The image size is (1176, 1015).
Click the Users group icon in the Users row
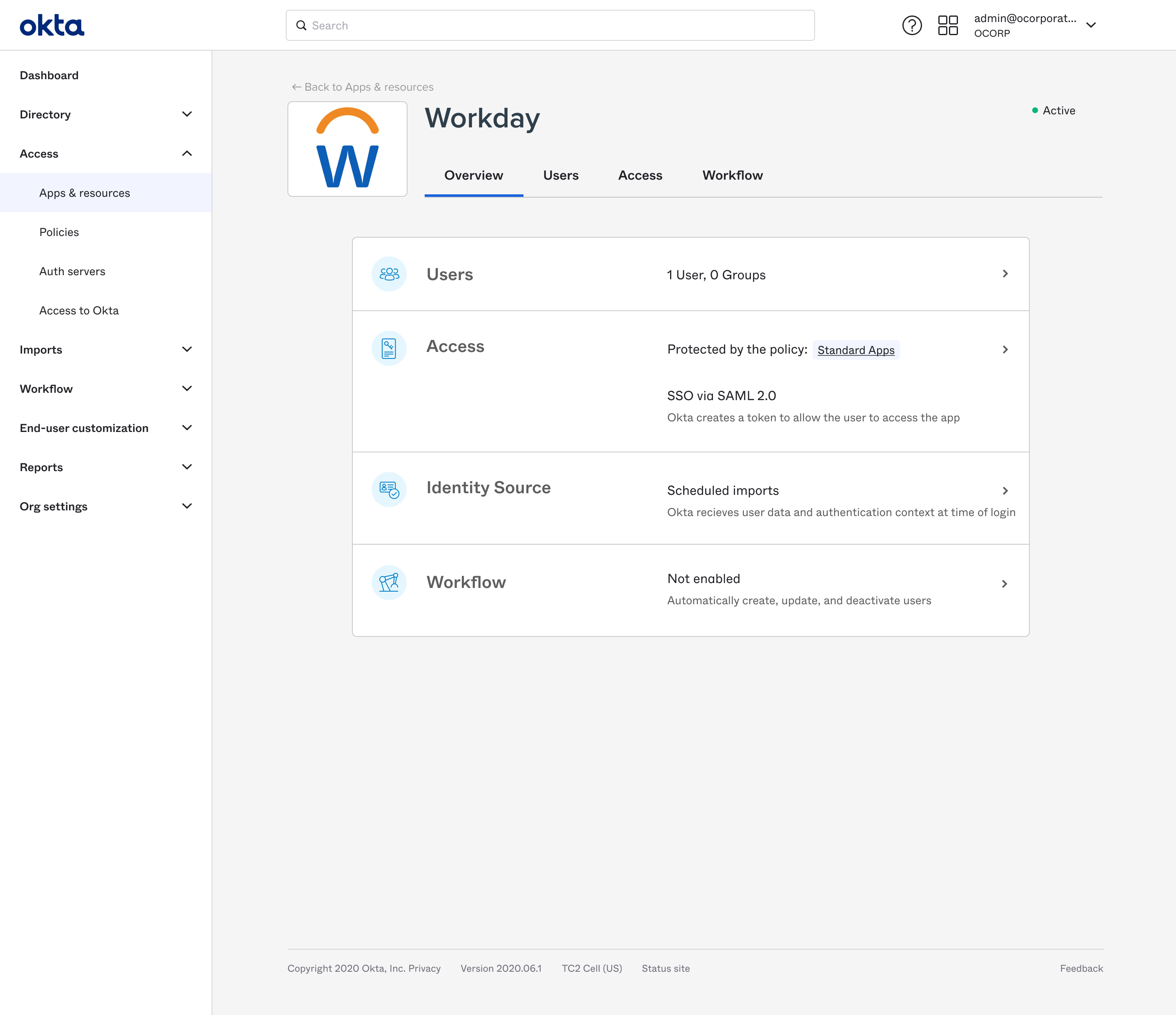tap(389, 274)
